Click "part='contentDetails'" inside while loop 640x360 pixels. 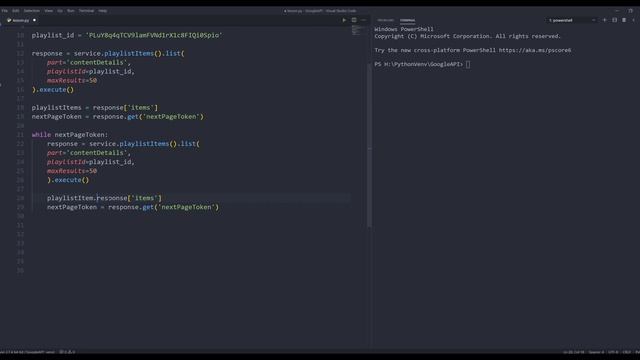point(89,153)
